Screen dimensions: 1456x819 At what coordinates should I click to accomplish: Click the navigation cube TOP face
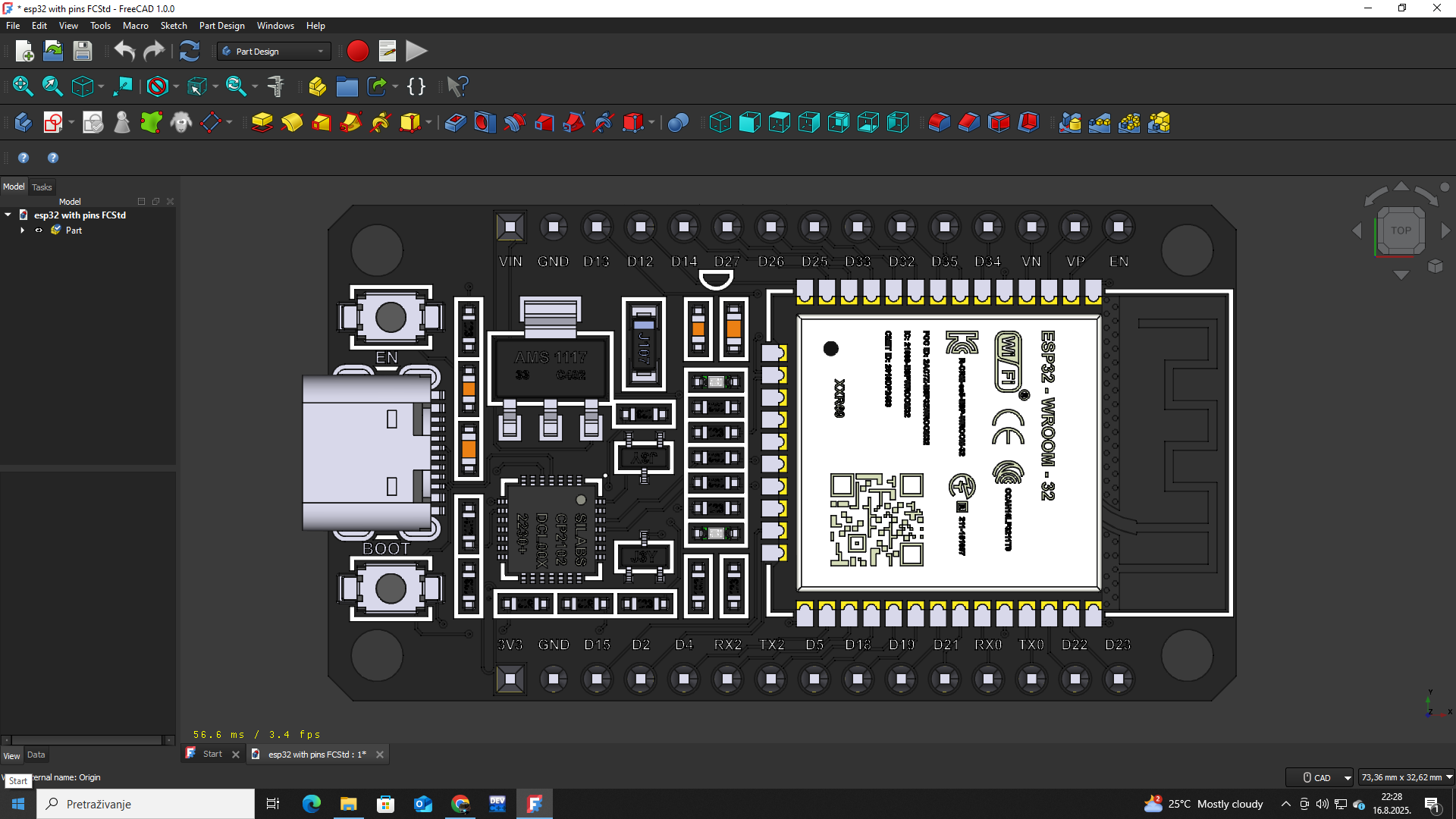(1400, 231)
